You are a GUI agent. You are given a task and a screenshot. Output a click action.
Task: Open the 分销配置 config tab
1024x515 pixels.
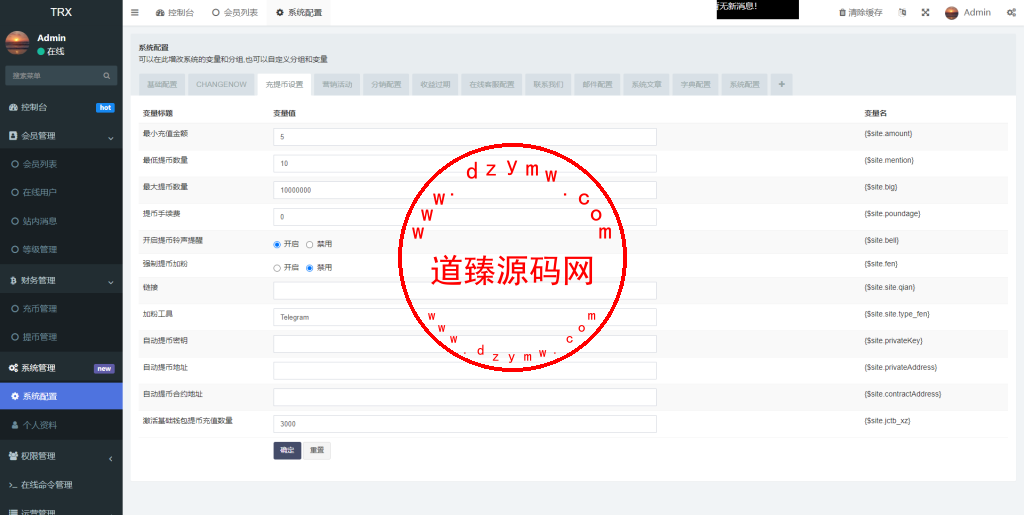(386, 85)
